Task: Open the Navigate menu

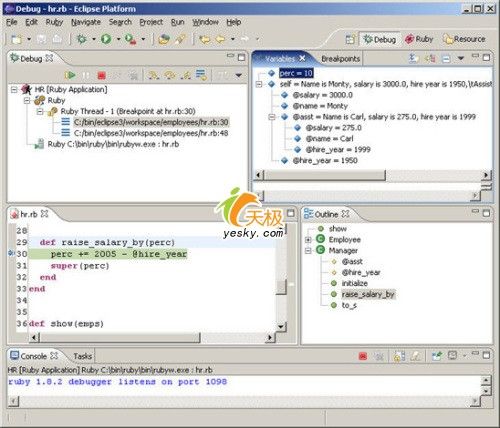Action: coord(86,22)
